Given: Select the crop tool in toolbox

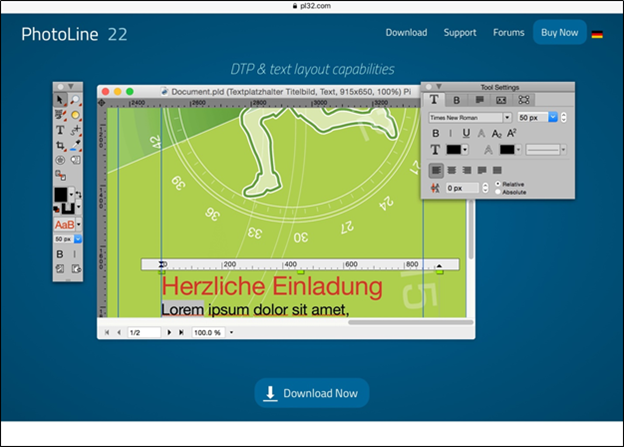Looking at the screenshot, I should pyautogui.click(x=60, y=145).
